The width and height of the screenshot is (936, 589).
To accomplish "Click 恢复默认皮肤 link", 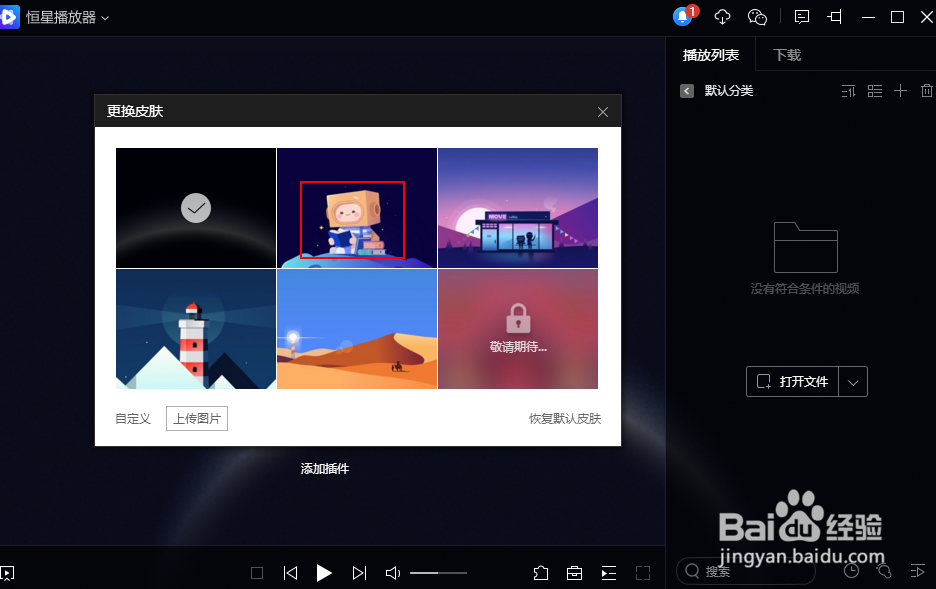I will click(x=565, y=418).
